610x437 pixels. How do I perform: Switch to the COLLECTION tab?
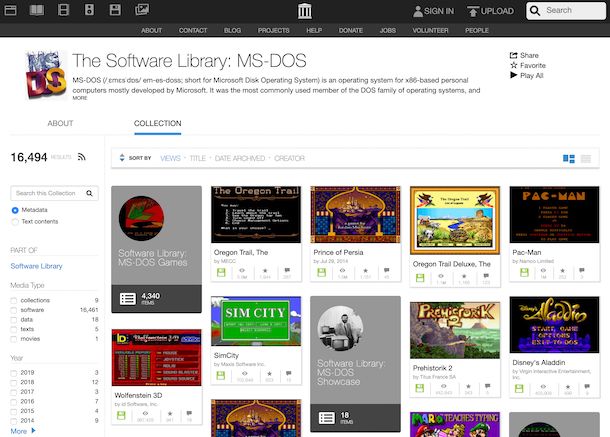click(158, 123)
